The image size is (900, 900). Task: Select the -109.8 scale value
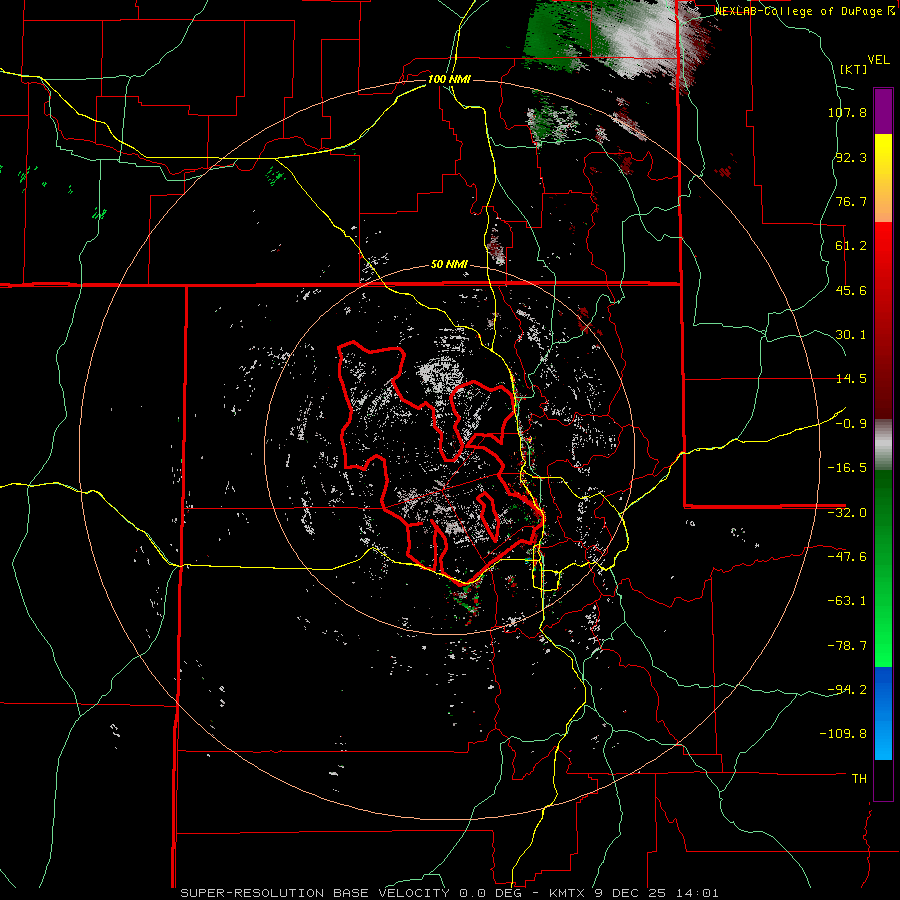[843, 734]
